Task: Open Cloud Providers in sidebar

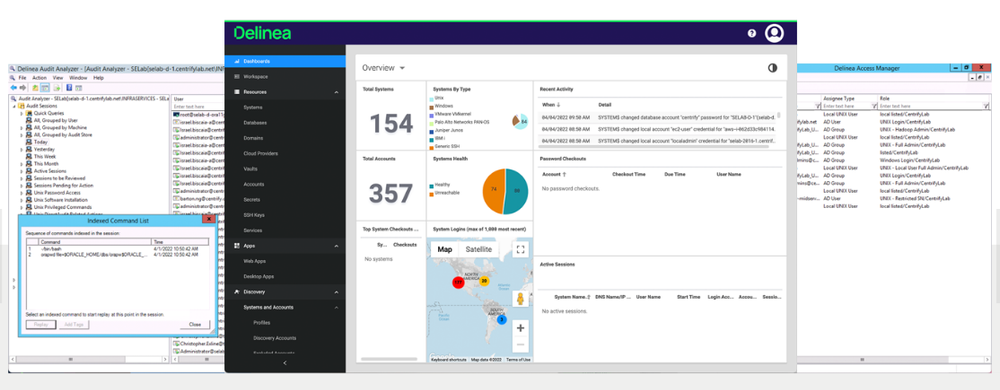Action: click(x=260, y=154)
